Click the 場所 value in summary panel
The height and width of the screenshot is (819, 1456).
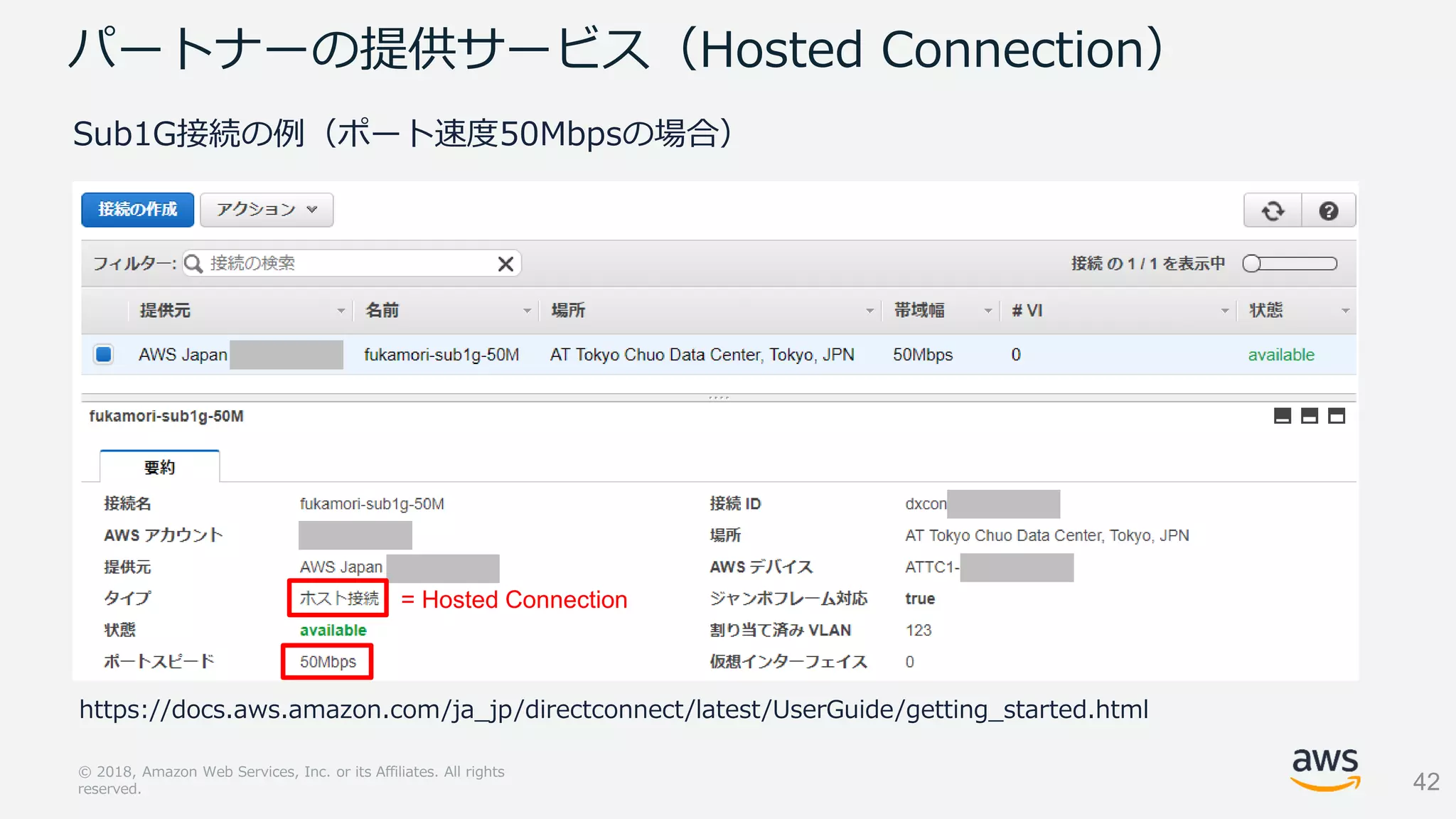[1046, 535]
